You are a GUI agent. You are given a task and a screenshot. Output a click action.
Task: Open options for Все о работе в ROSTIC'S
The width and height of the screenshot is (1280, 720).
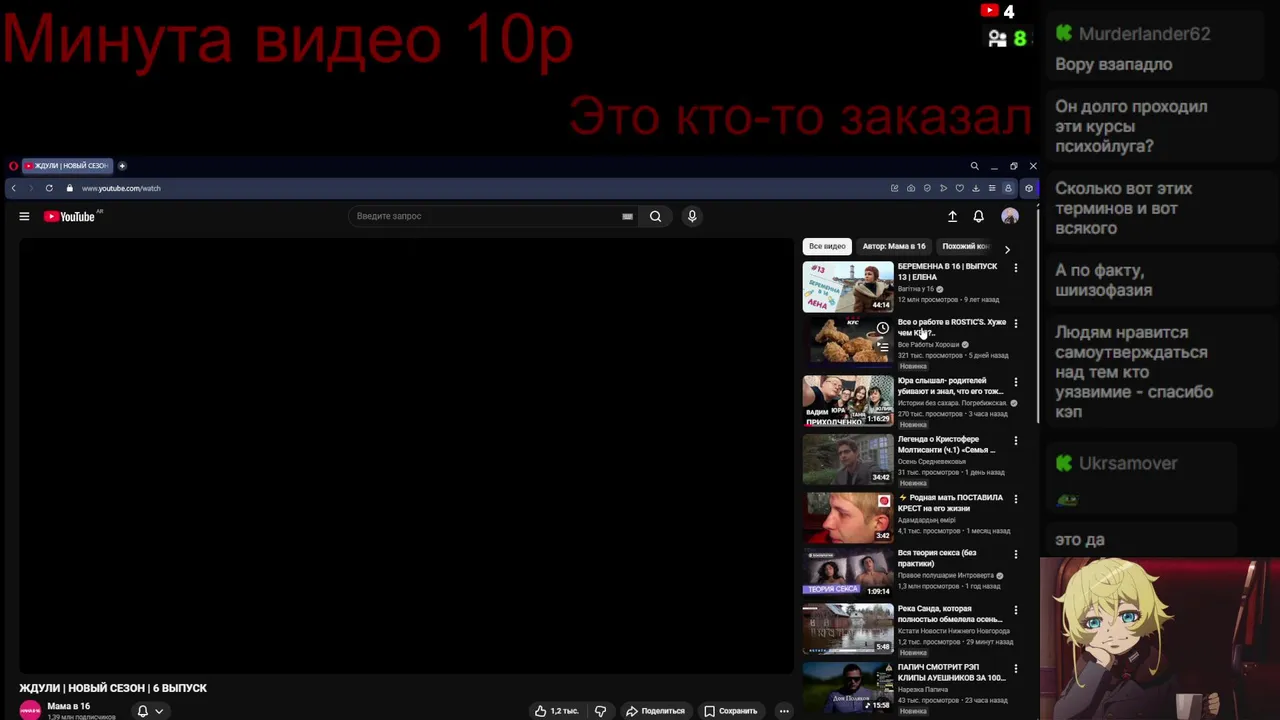[x=1015, y=324]
